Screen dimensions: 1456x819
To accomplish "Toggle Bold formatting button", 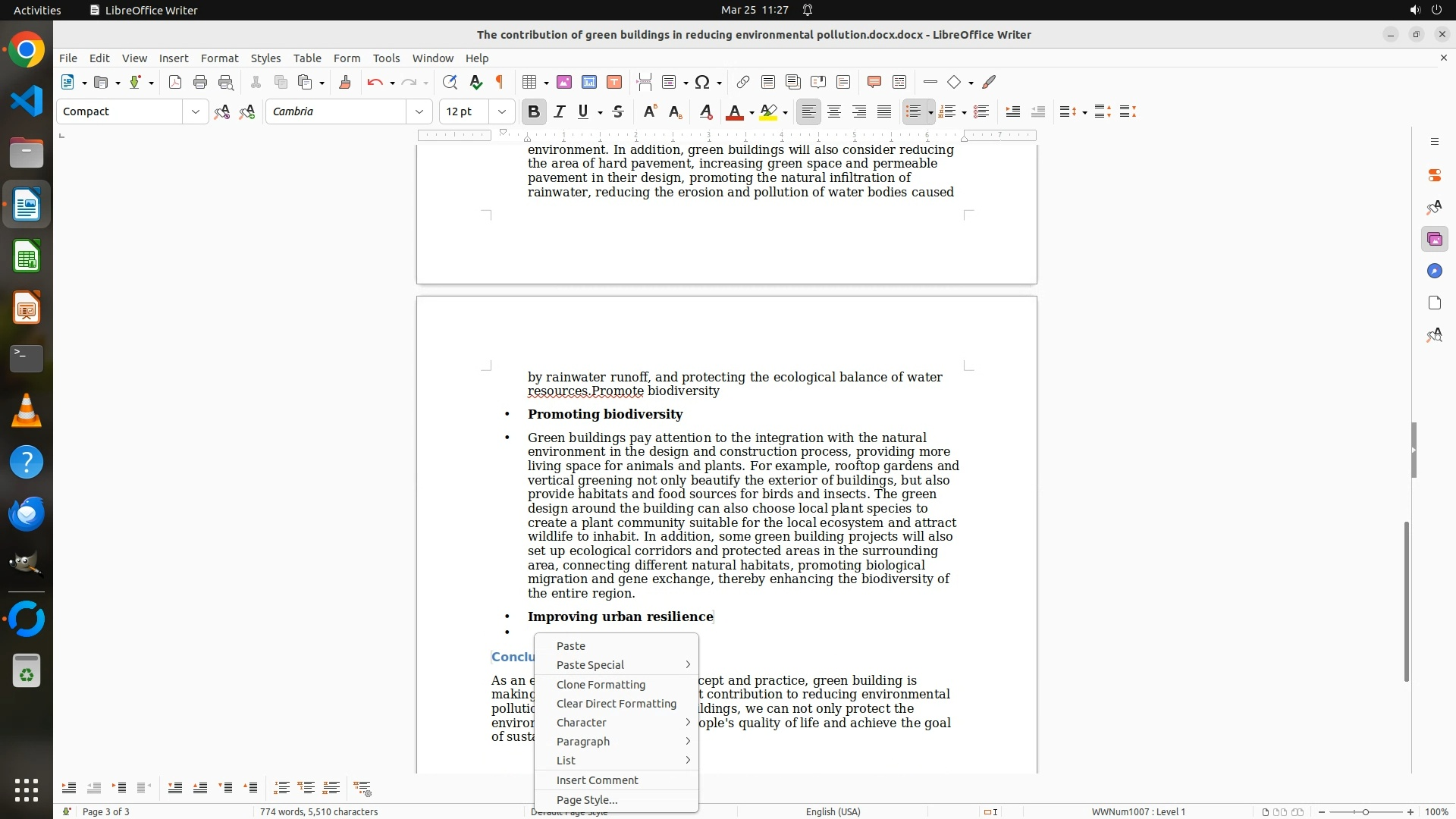I will point(534,112).
